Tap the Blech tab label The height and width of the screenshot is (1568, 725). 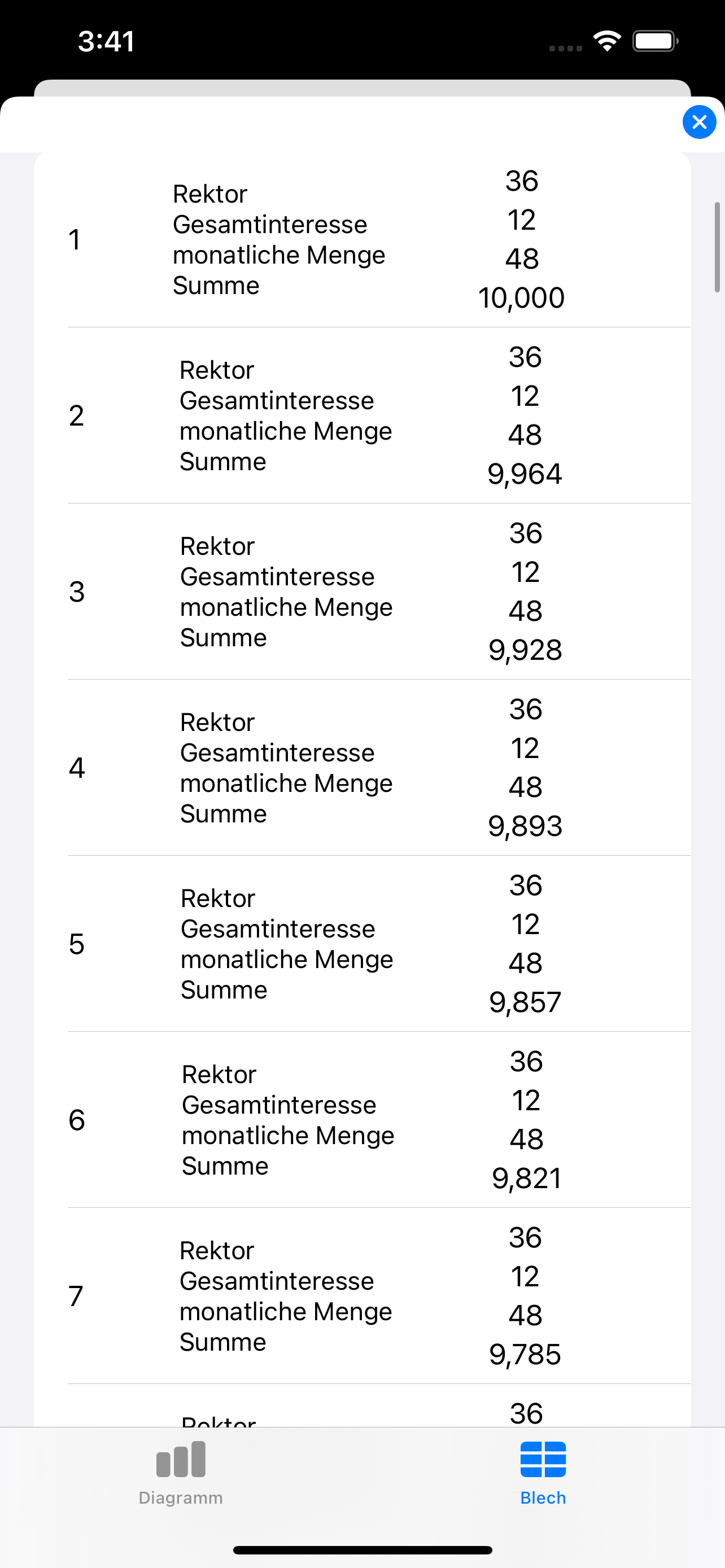coord(543,1497)
